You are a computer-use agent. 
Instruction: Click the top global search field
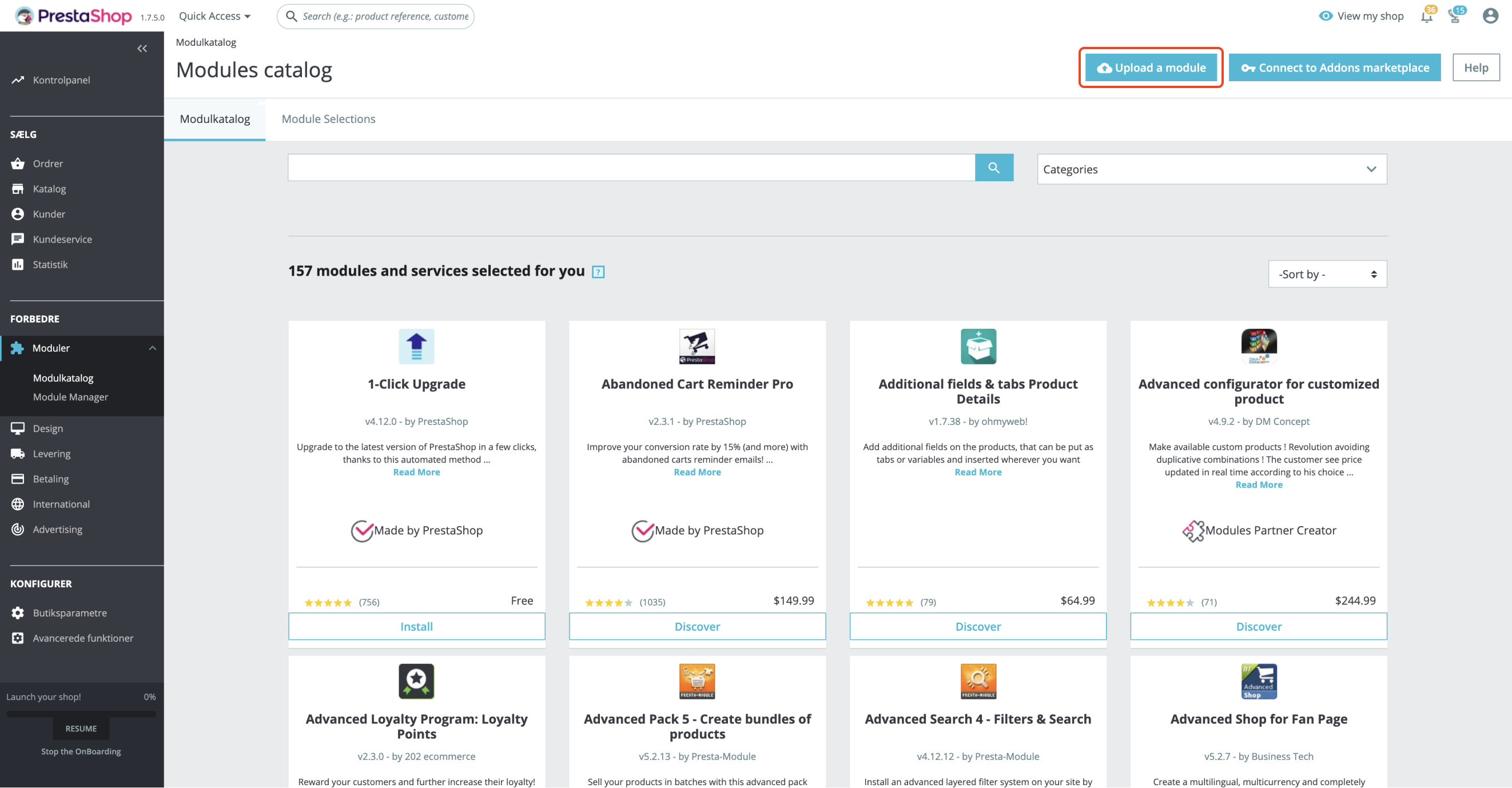pyautogui.click(x=376, y=16)
